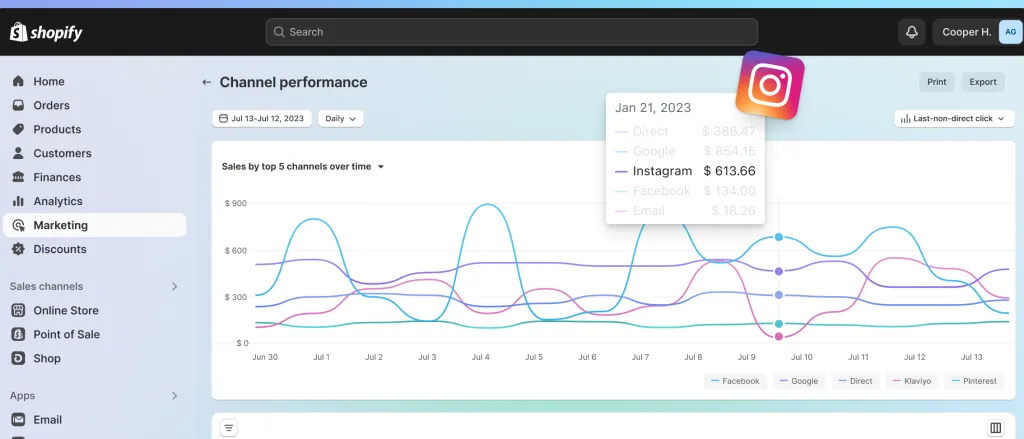Click the Instagram logo

point(770,85)
